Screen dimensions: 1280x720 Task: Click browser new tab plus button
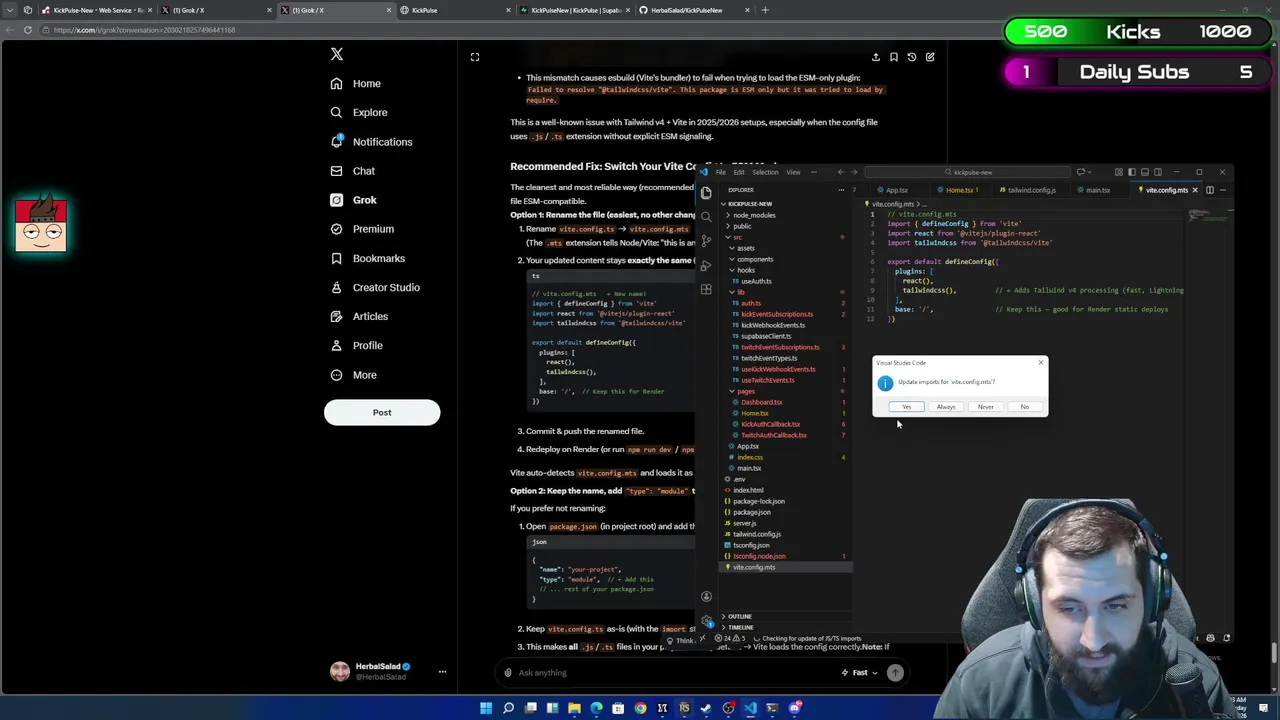pyautogui.click(x=765, y=10)
